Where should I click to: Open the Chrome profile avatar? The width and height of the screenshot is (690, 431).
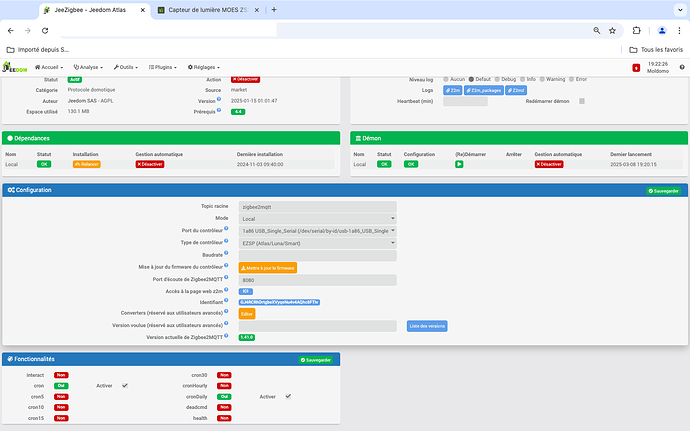click(662, 30)
